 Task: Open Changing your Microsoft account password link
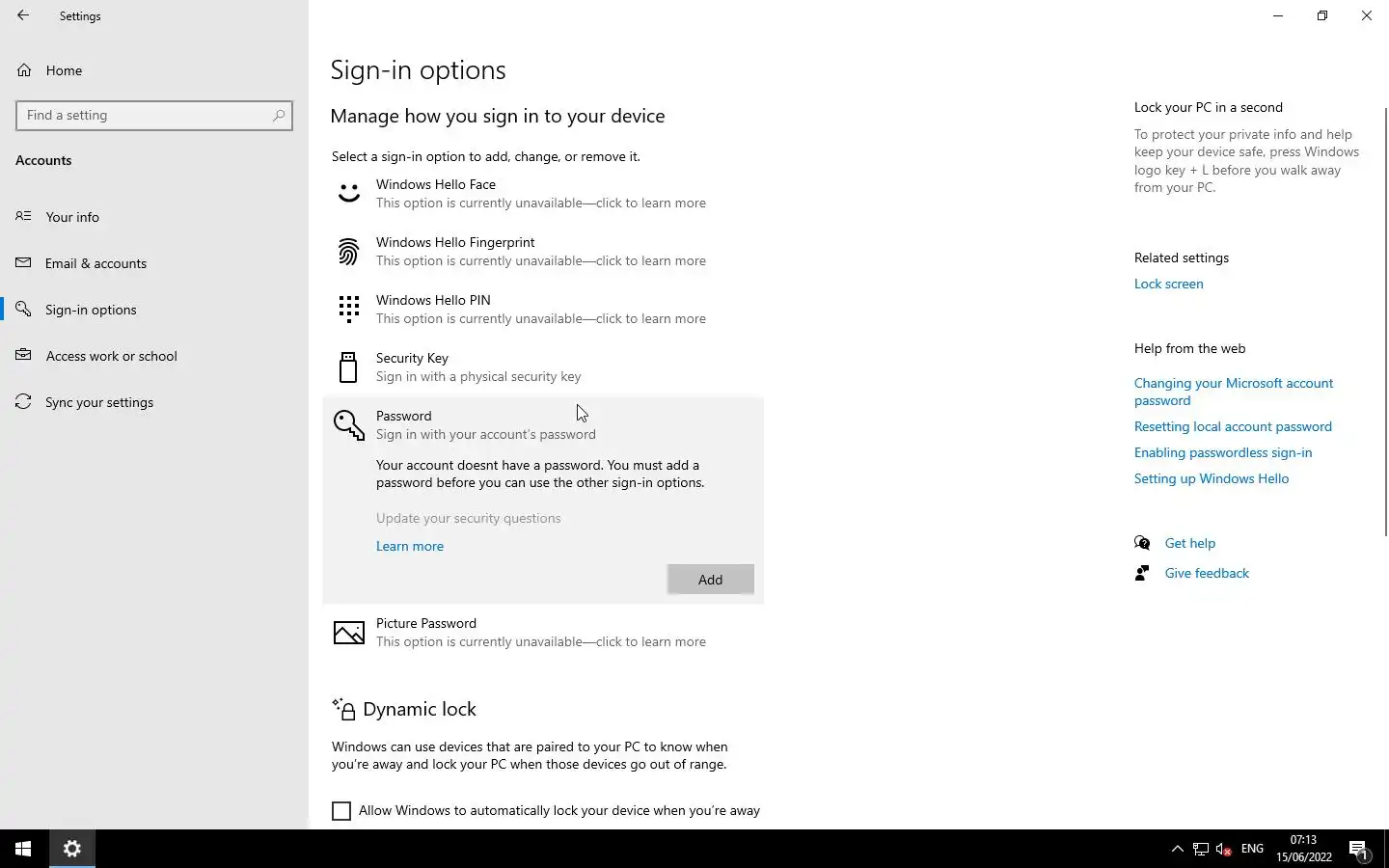coord(1233,392)
